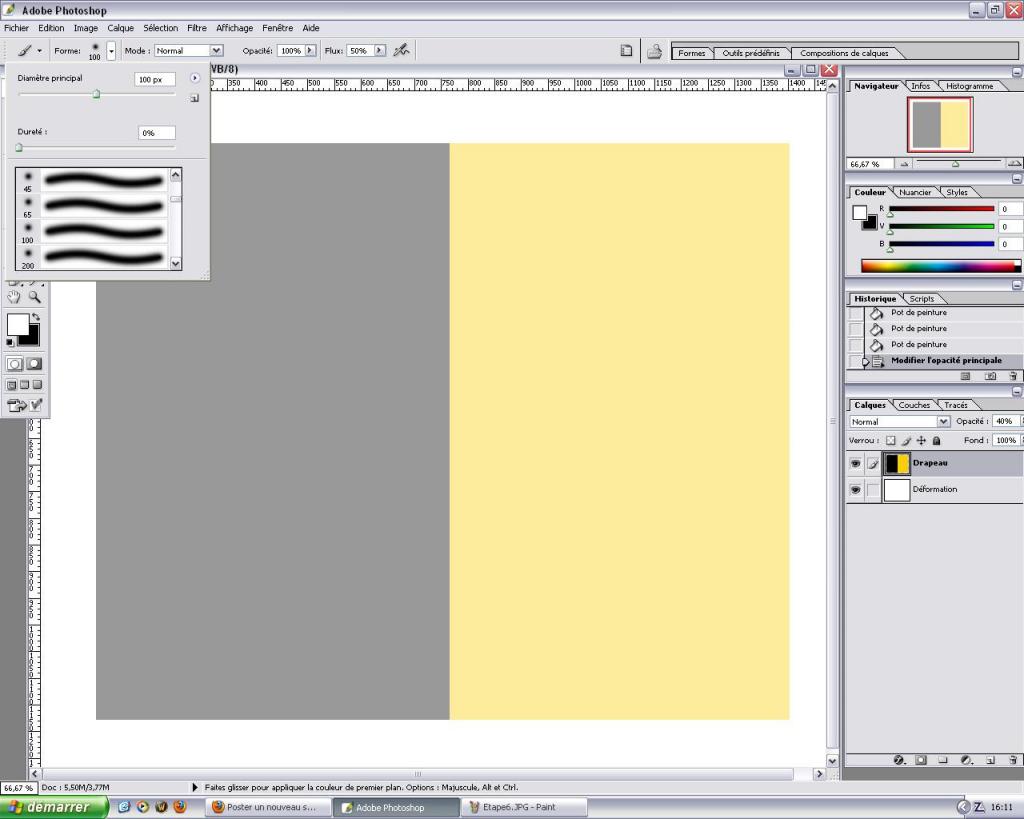Click the Brush tool preset icon

24,50
